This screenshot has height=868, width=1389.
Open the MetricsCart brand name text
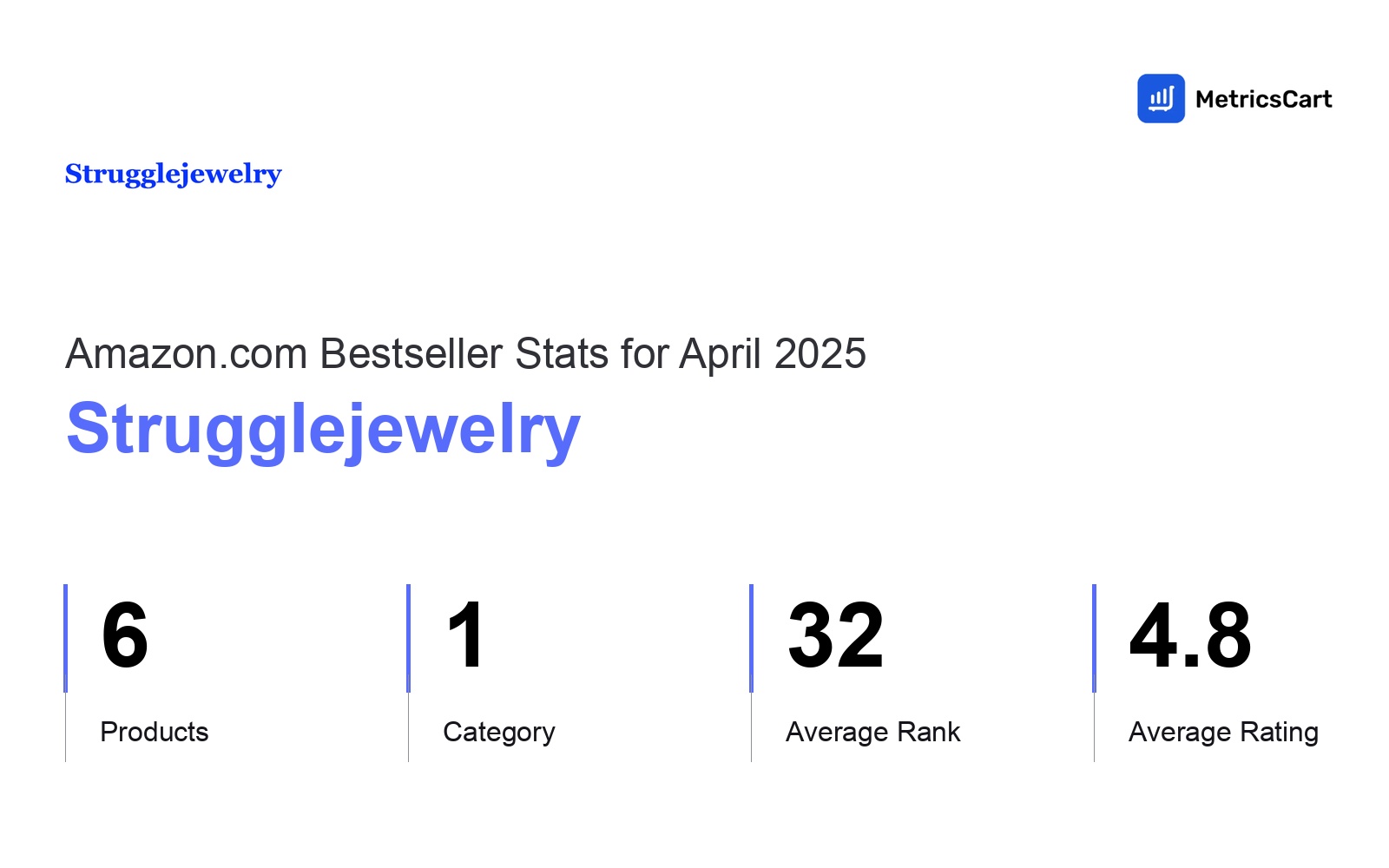pyautogui.click(x=1263, y=99)
